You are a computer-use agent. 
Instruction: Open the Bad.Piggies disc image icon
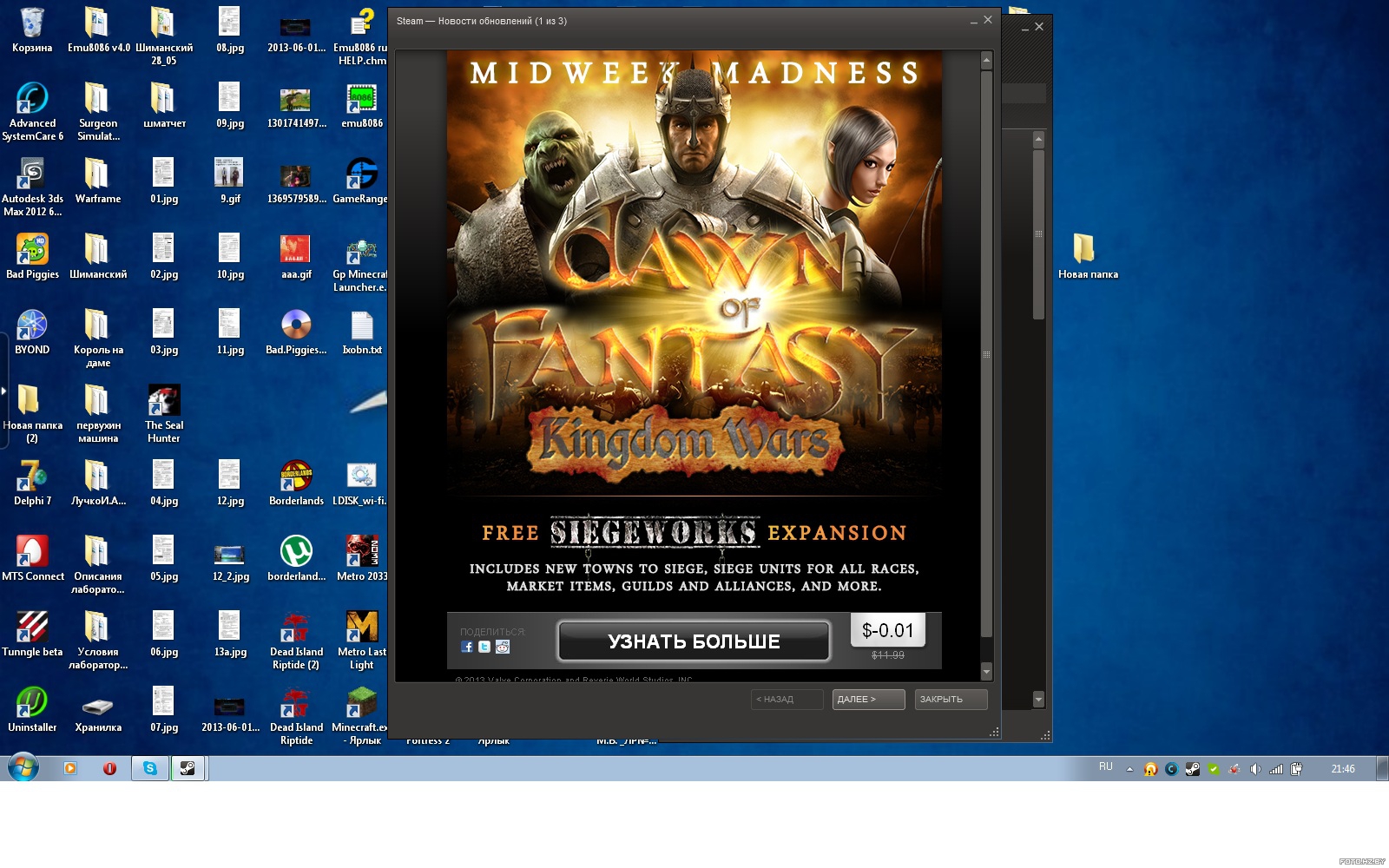tap(296, 332)
